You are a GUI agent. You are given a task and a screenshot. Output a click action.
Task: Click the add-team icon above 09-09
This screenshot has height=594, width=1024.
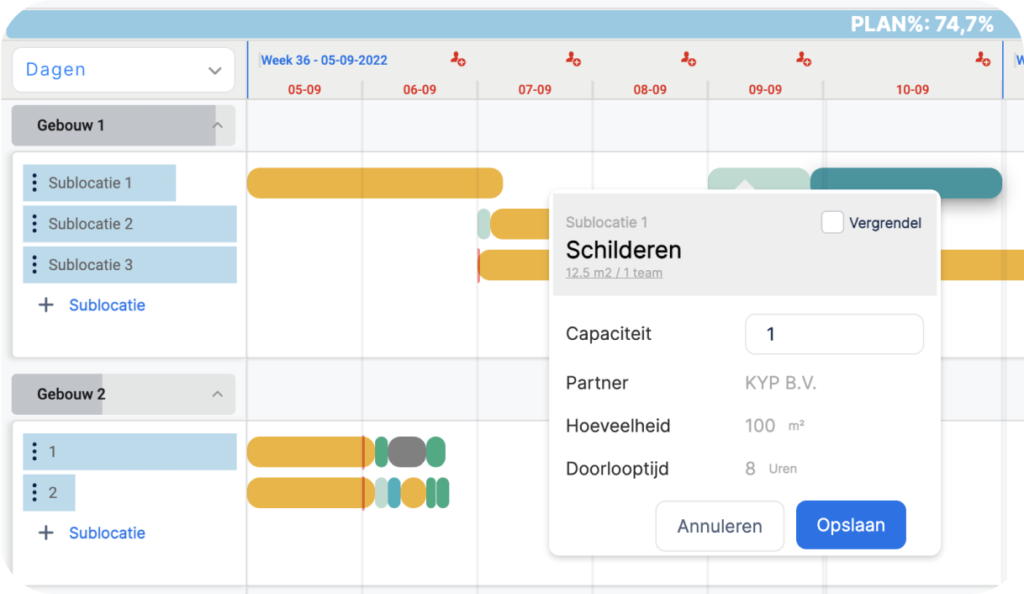pyautogui.click(x=803, y=59)
